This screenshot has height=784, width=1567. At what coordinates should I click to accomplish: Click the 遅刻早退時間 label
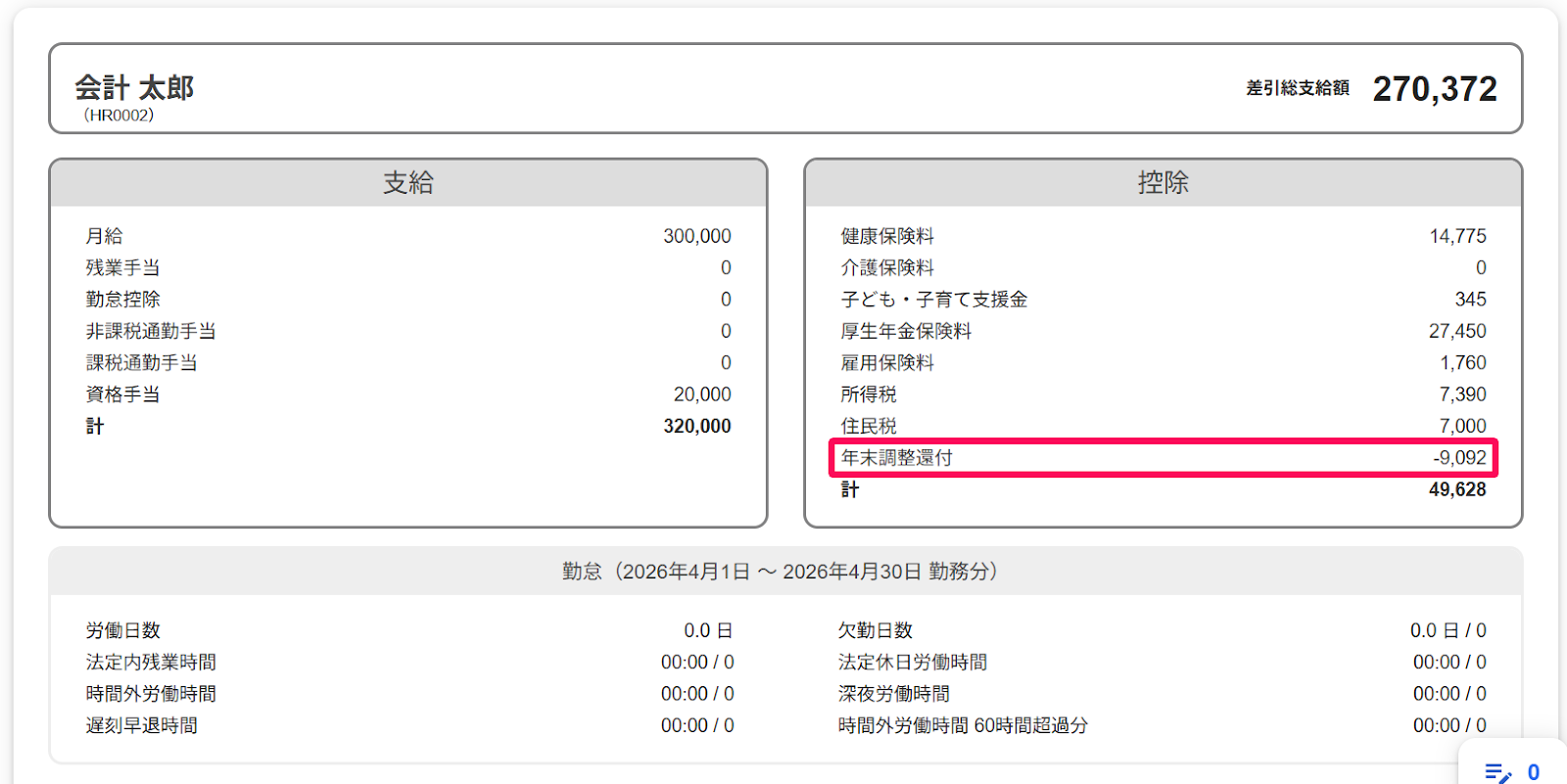point(142,725)
